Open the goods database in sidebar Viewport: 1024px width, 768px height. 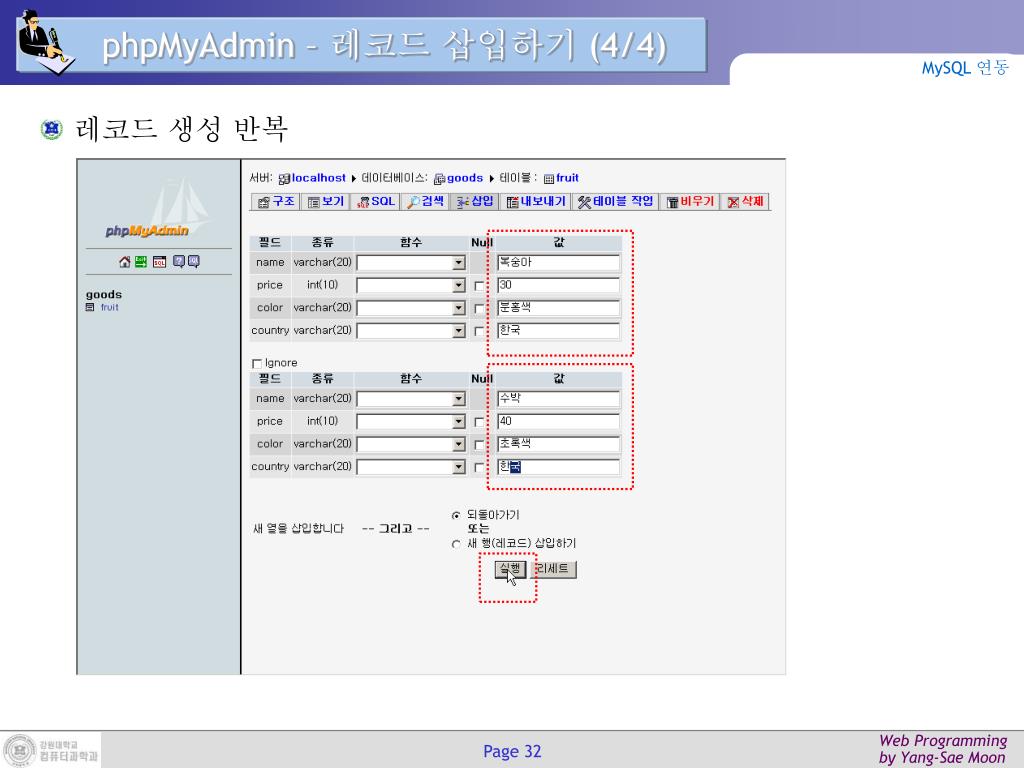coord(104,295)
